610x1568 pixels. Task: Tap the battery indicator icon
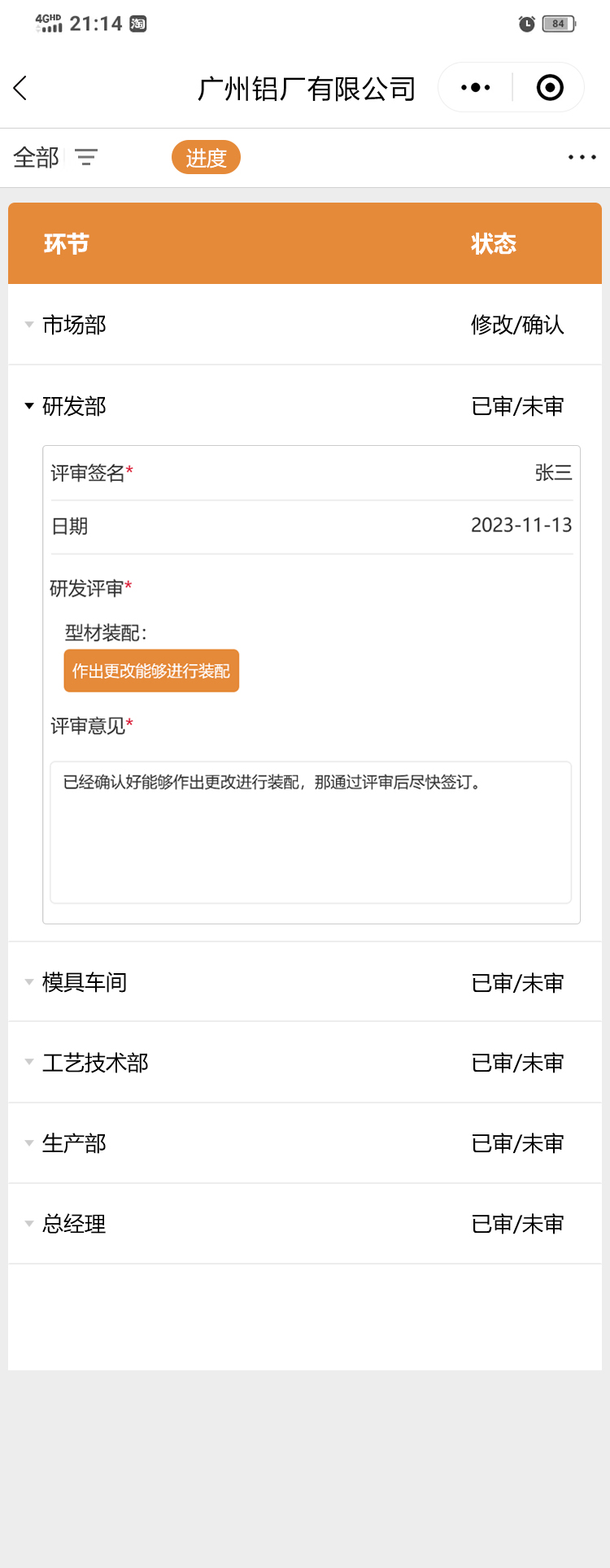pos(559,24)
